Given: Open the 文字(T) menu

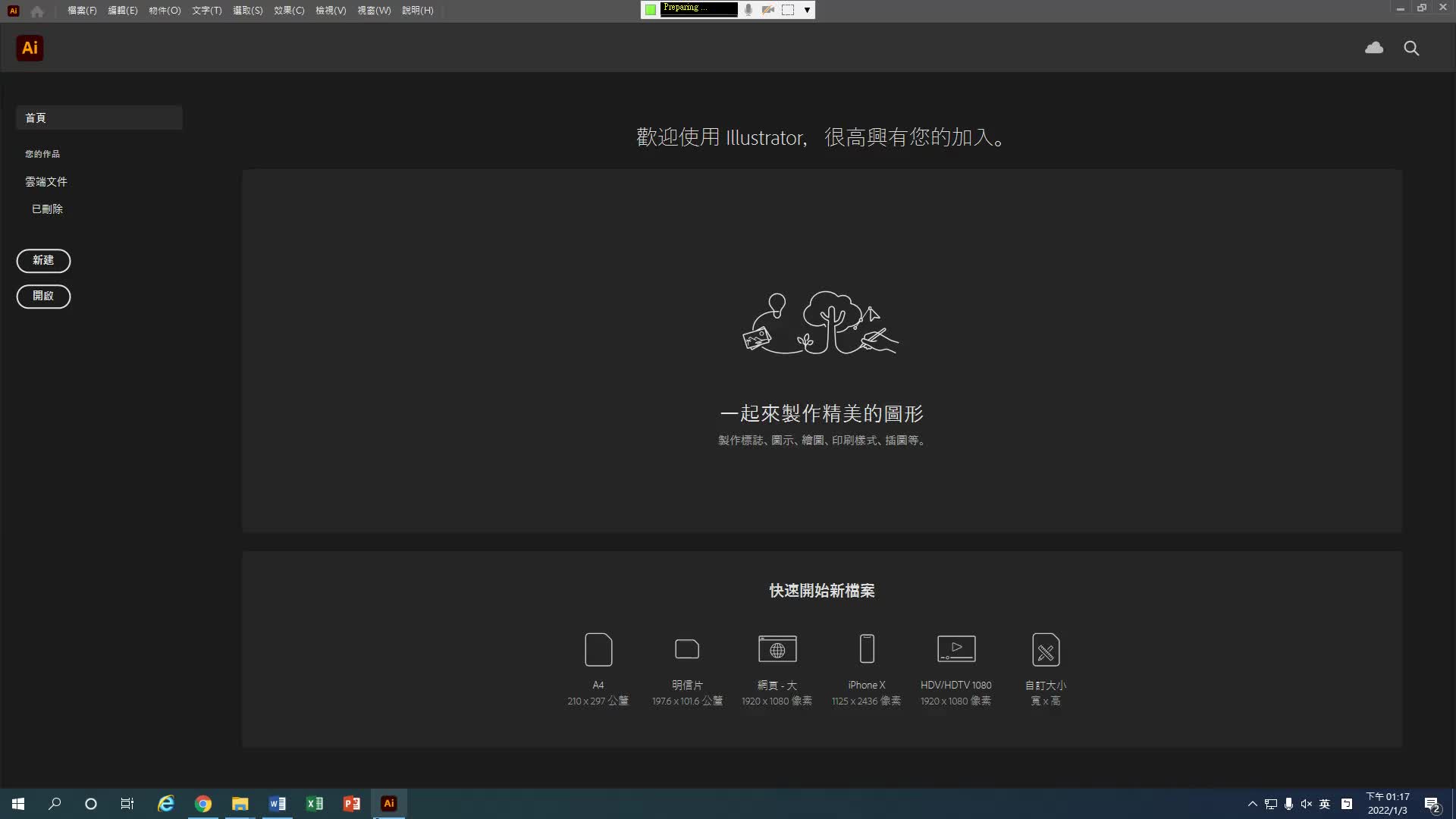Looking at the screenshot, I should [x=206, y=11].
